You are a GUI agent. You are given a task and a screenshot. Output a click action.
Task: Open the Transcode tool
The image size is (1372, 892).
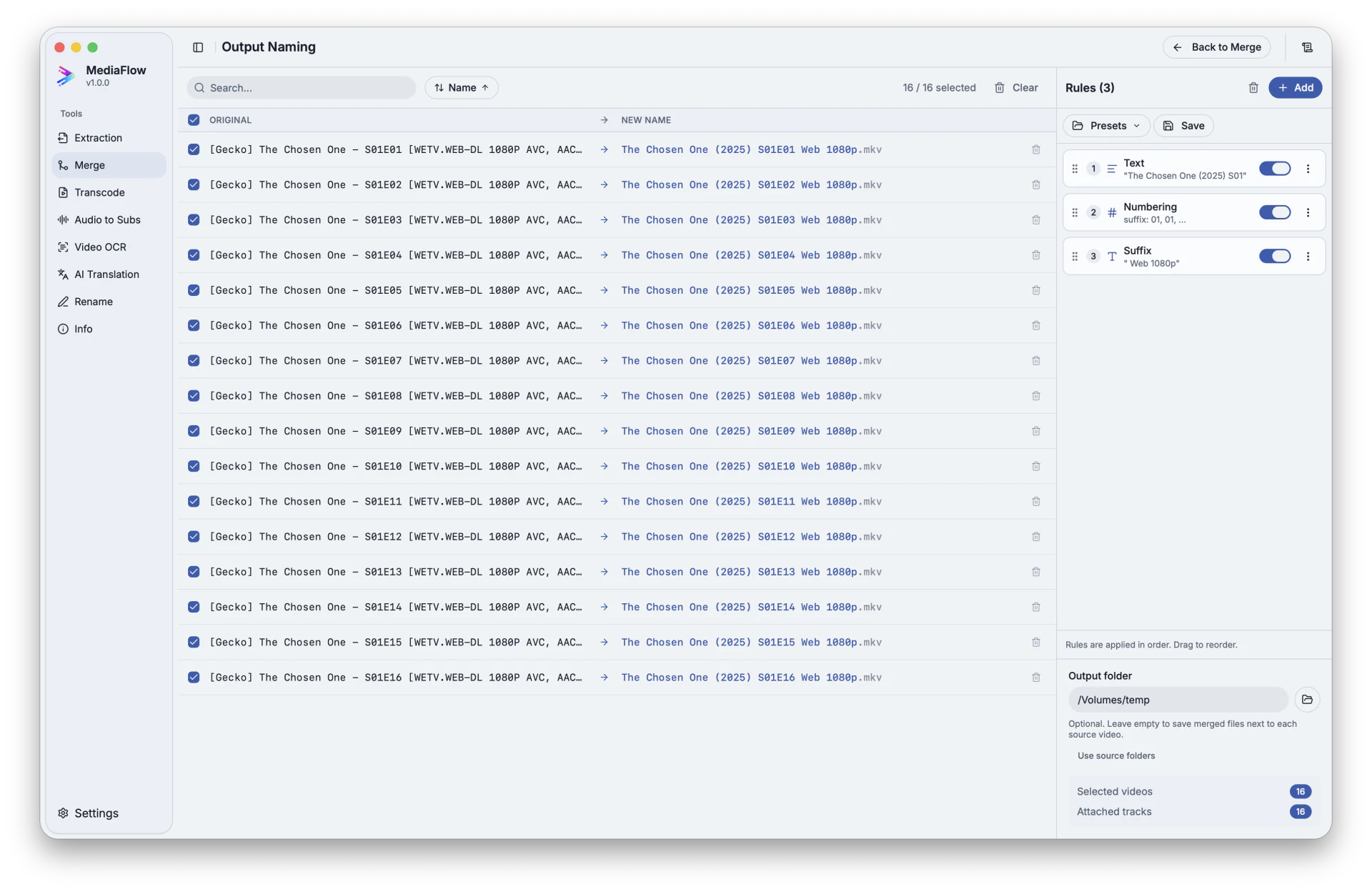pos(109,192)
